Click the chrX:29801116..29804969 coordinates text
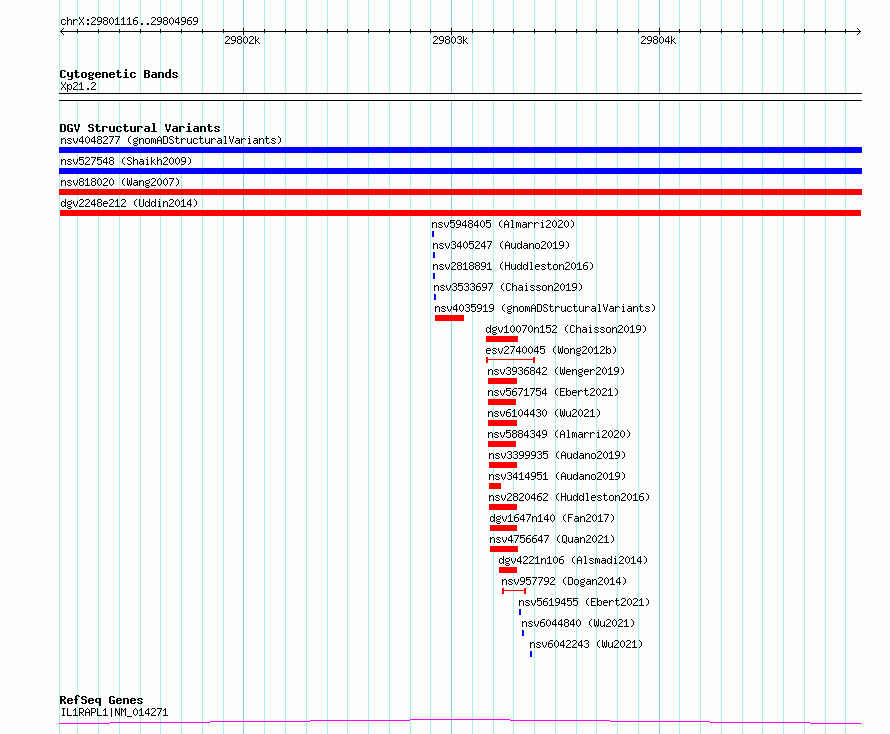This screenshot has height=734, width=890. tap(129, 22)
